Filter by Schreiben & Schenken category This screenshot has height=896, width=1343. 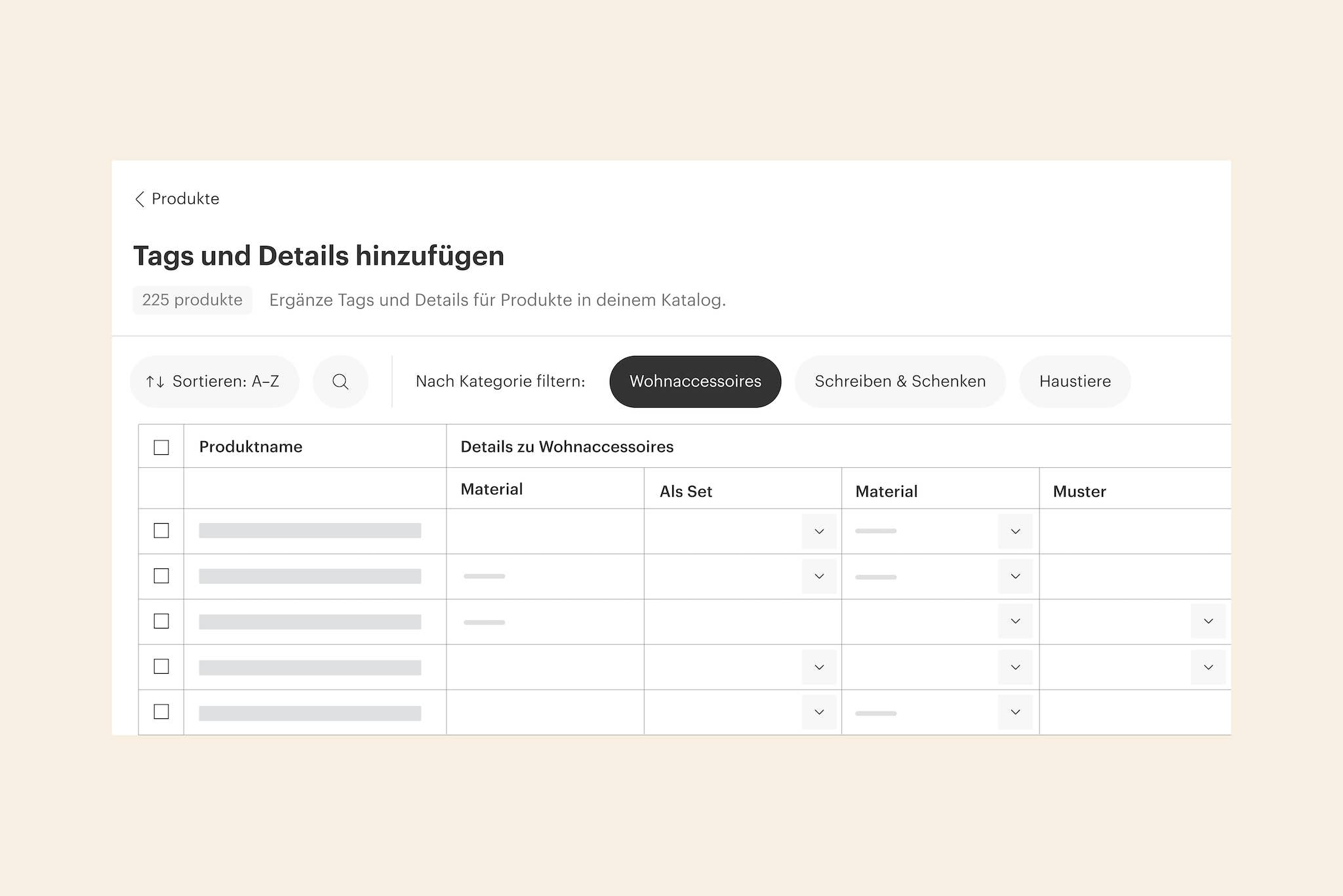pyautogui.click(x=900, y=381)
